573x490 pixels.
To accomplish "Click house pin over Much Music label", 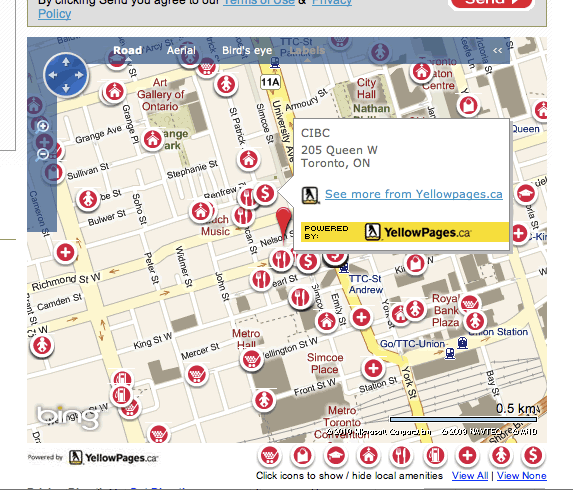I will click(x=201, y=212).
